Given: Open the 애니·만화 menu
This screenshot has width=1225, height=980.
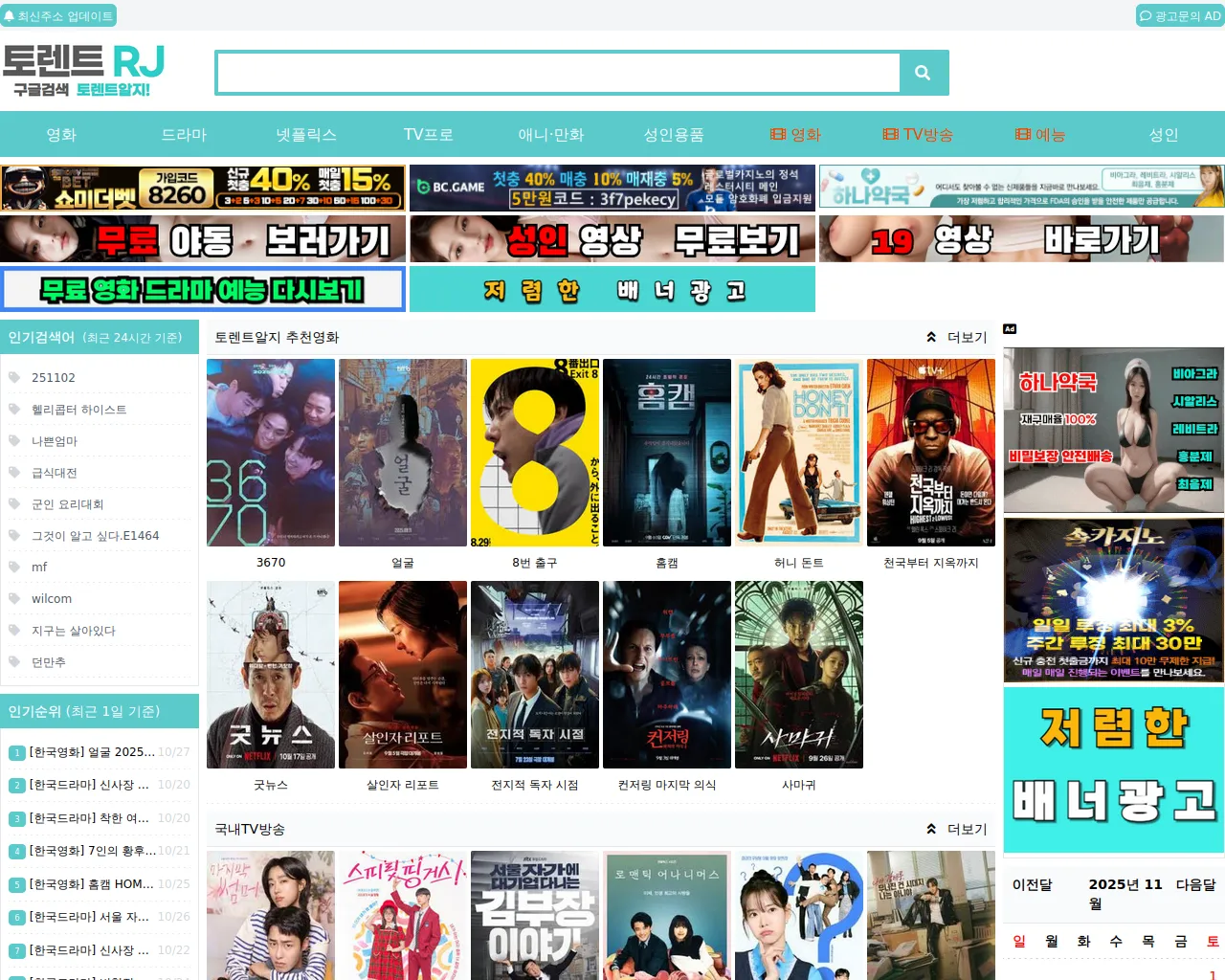Looking at the screenshot, I should click(551, 135).
